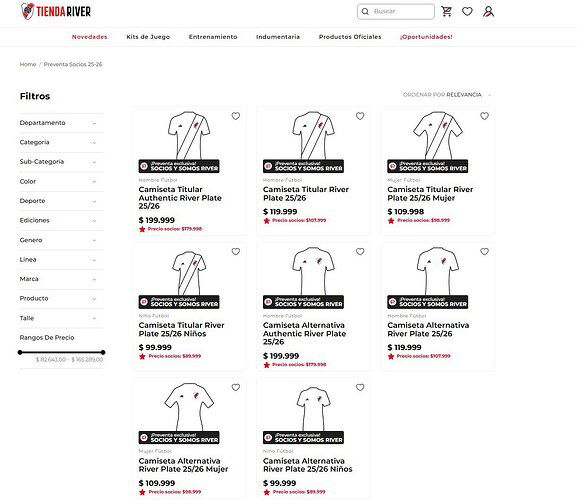Open the Novedades menu

point(89,37)
